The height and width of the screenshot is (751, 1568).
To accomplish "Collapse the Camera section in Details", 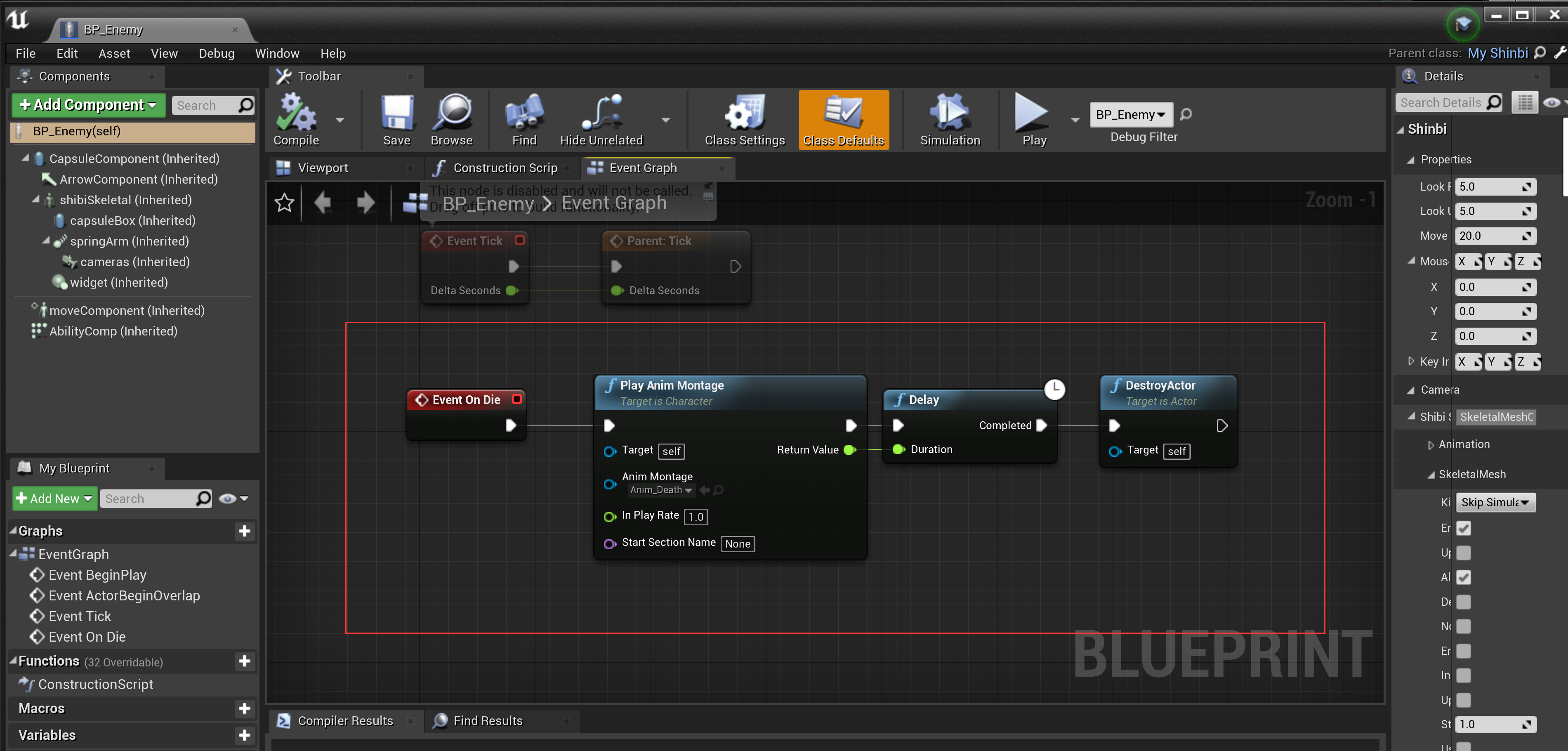I will 1411,390.
